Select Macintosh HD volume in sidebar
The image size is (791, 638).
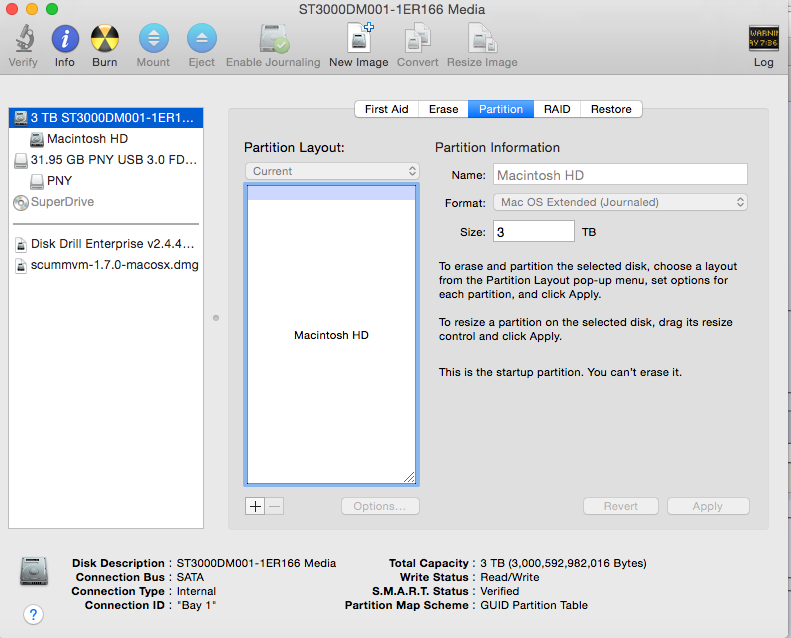(x=106, y=139)
